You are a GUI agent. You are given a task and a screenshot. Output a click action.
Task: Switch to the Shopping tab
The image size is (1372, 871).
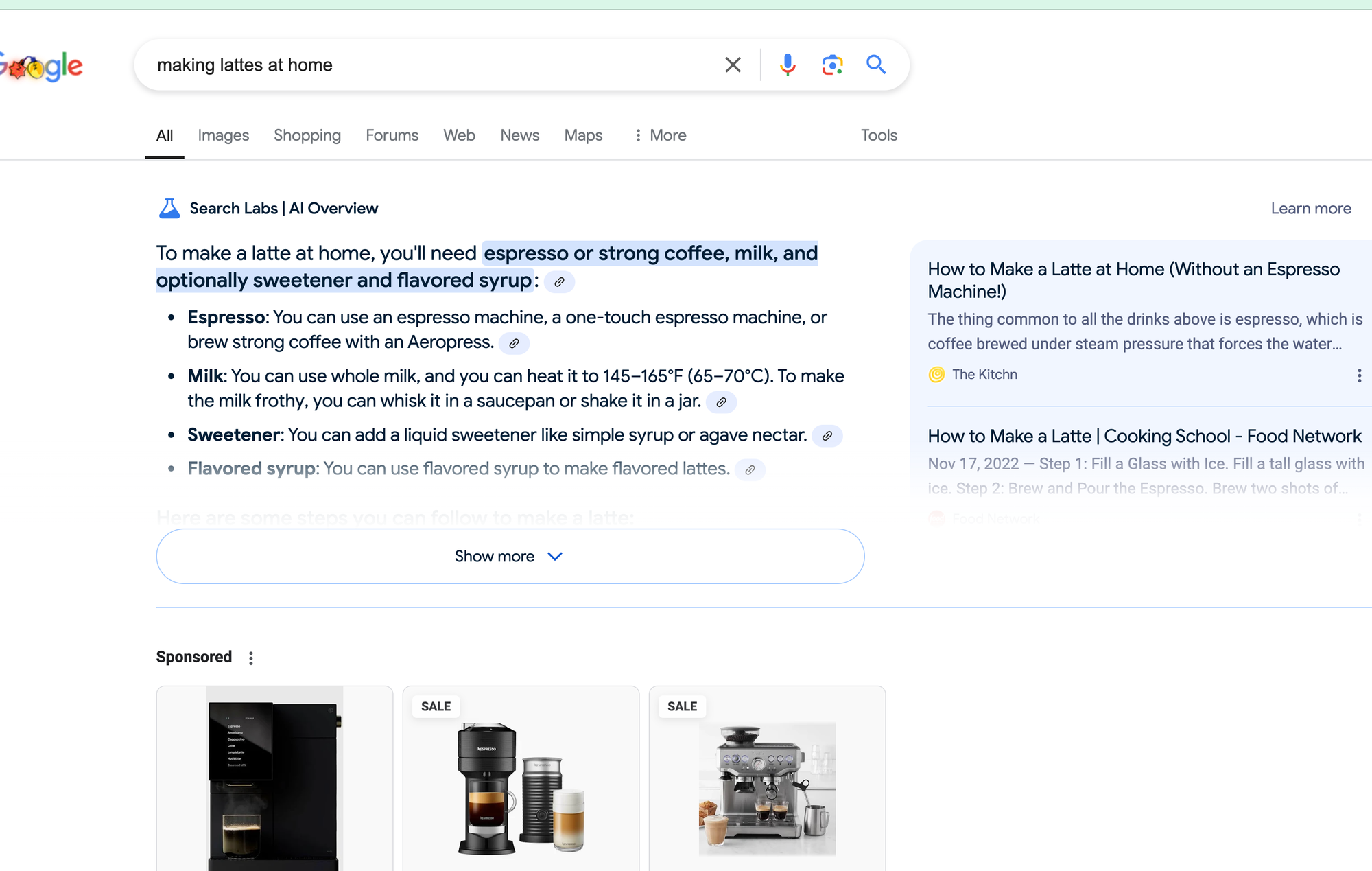pos(307,135)
